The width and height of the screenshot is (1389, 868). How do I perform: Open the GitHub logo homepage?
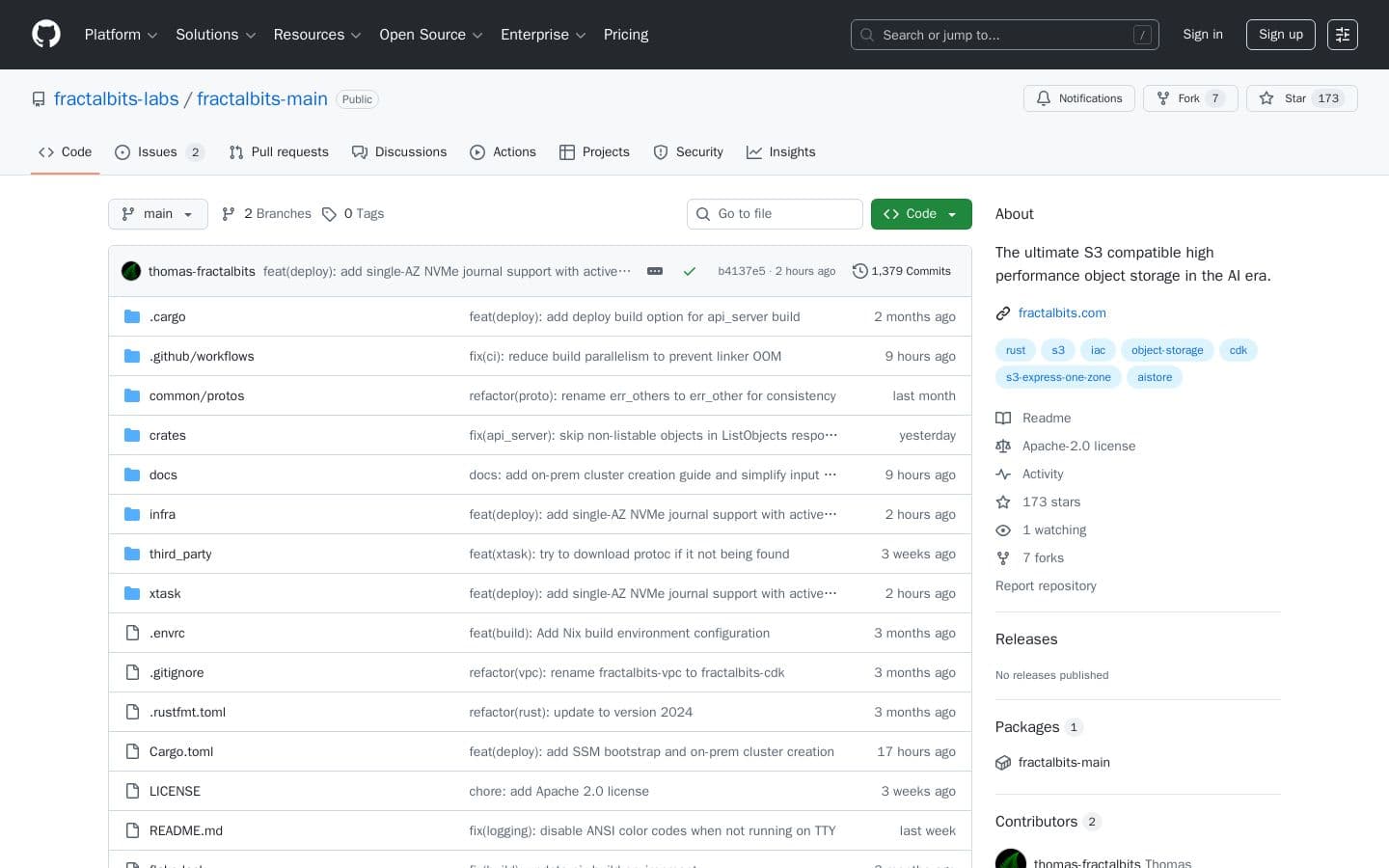pos(46,35)
